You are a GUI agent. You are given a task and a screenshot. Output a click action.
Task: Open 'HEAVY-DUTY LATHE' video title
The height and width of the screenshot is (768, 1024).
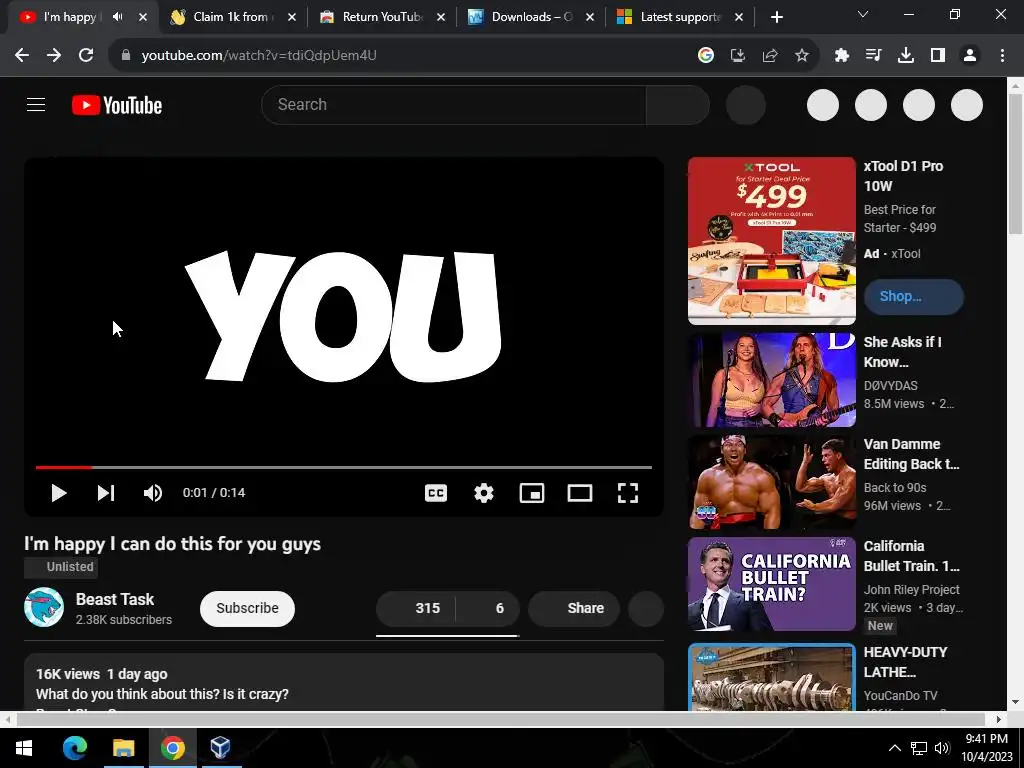coord(905,662)
